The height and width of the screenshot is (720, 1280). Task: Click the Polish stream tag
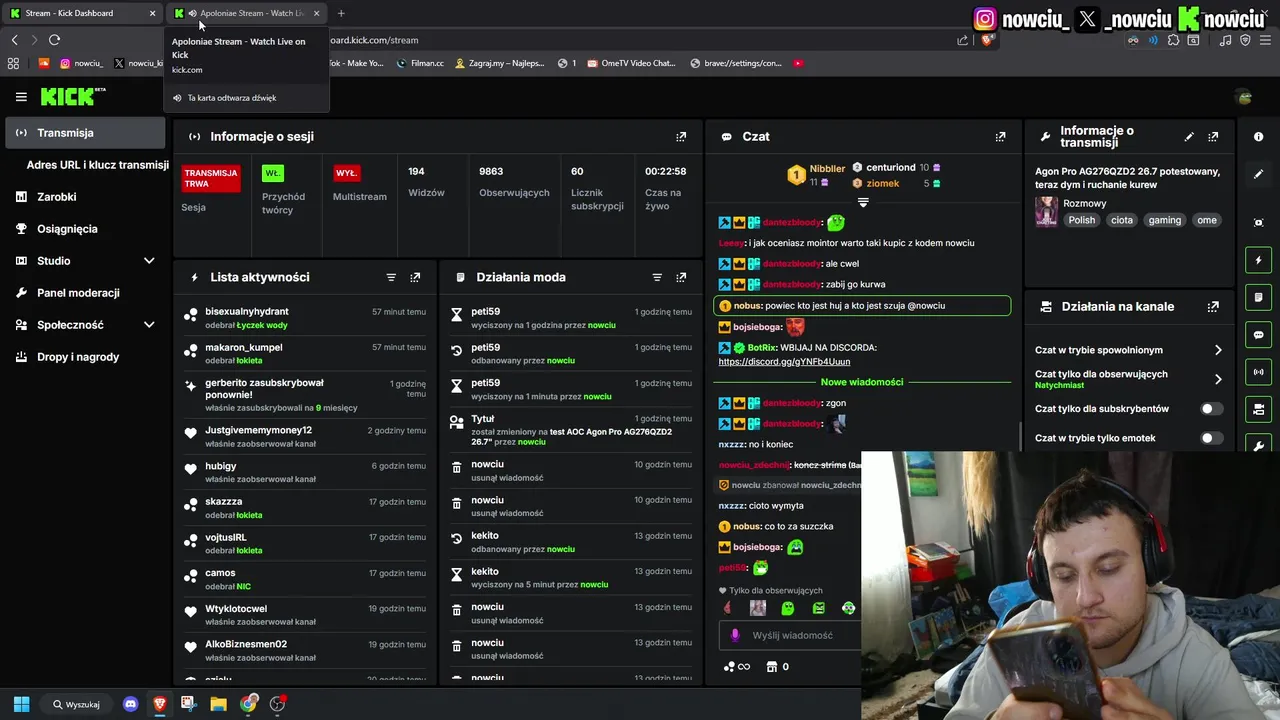(1081, 220)
